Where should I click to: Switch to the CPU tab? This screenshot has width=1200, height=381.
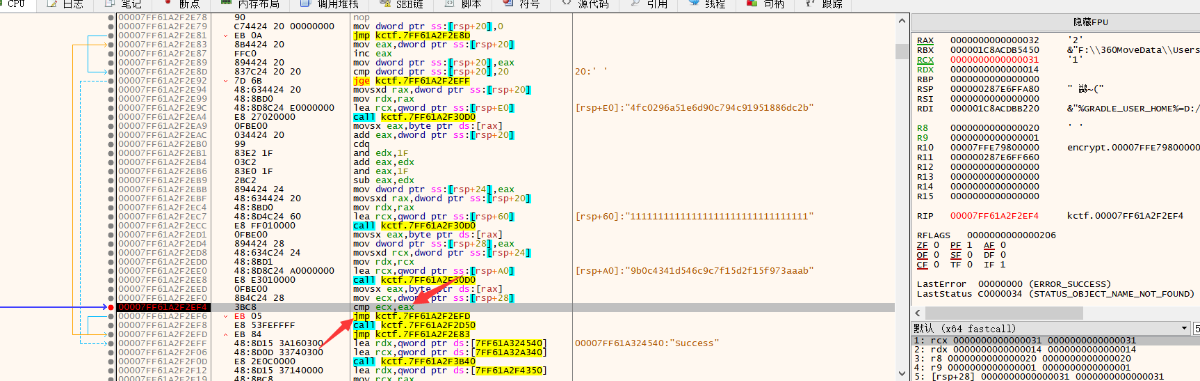[17, 5]
